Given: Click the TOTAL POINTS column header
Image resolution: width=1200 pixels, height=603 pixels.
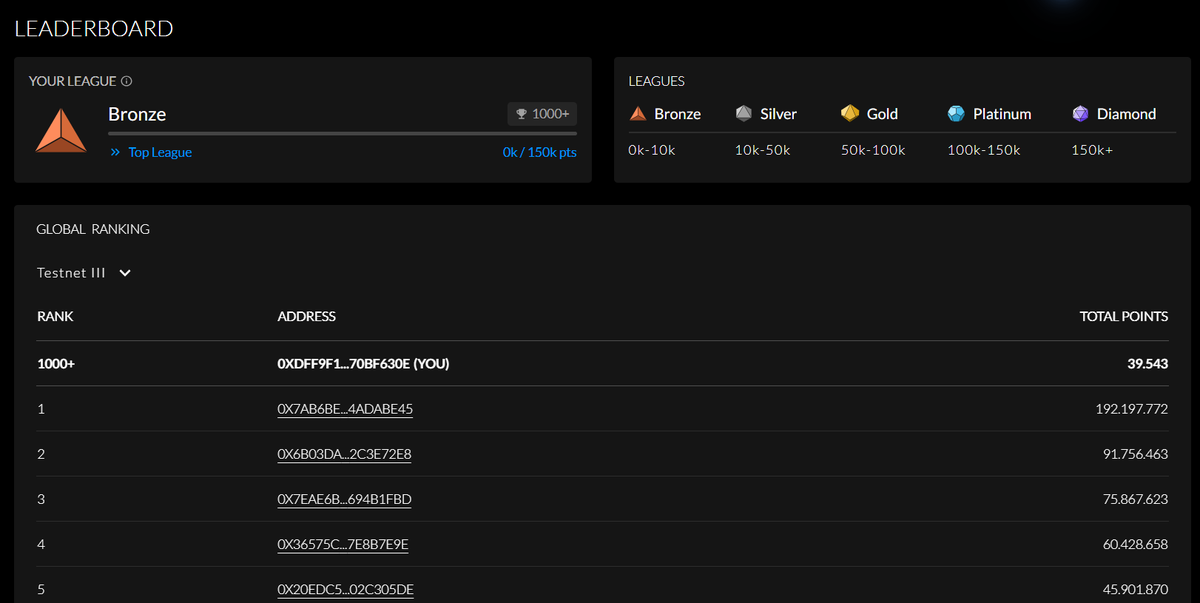Looking at the screenshot, I should [1124, 316].
